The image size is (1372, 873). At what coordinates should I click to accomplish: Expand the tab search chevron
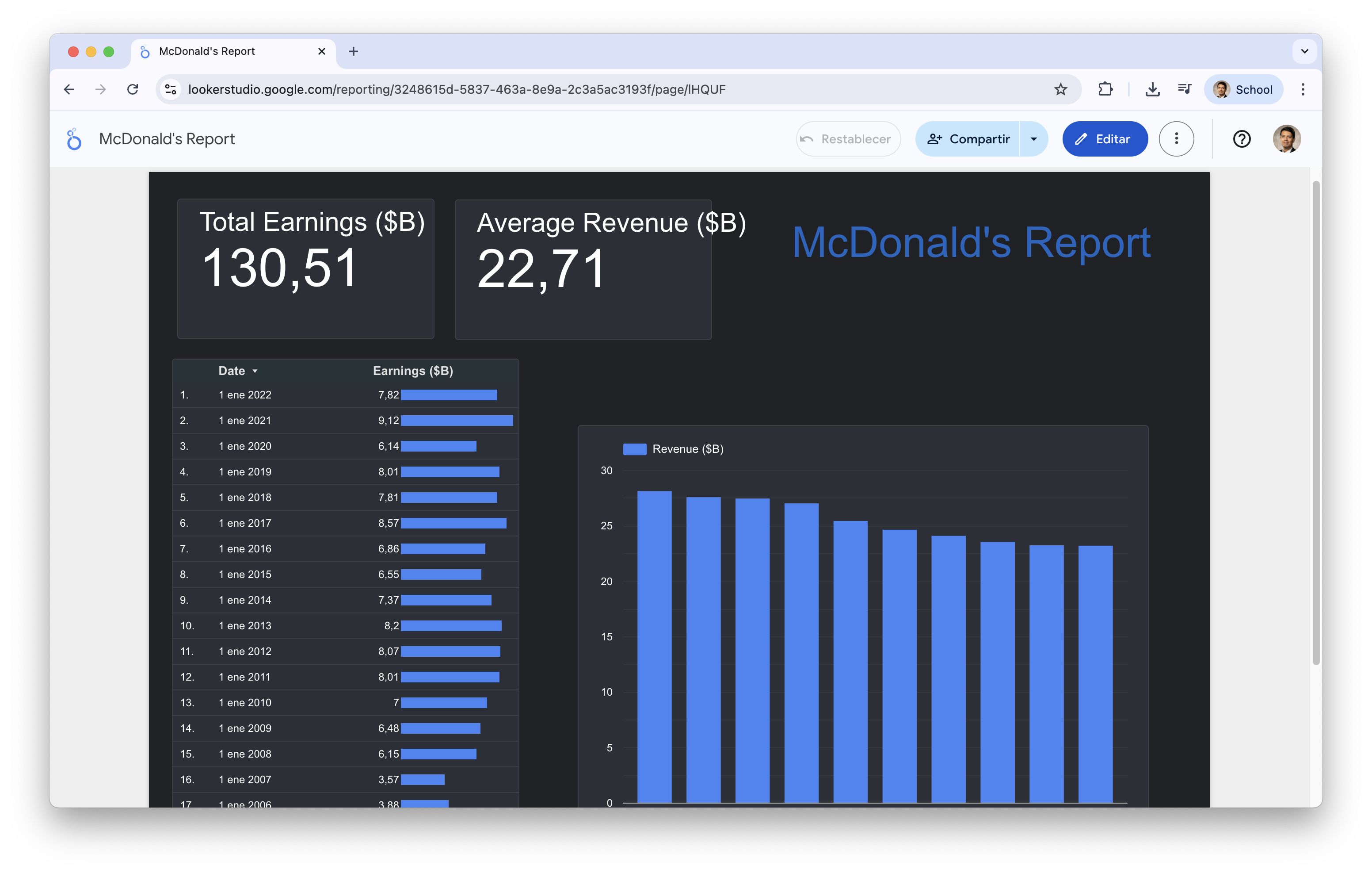click(1304, 51)
